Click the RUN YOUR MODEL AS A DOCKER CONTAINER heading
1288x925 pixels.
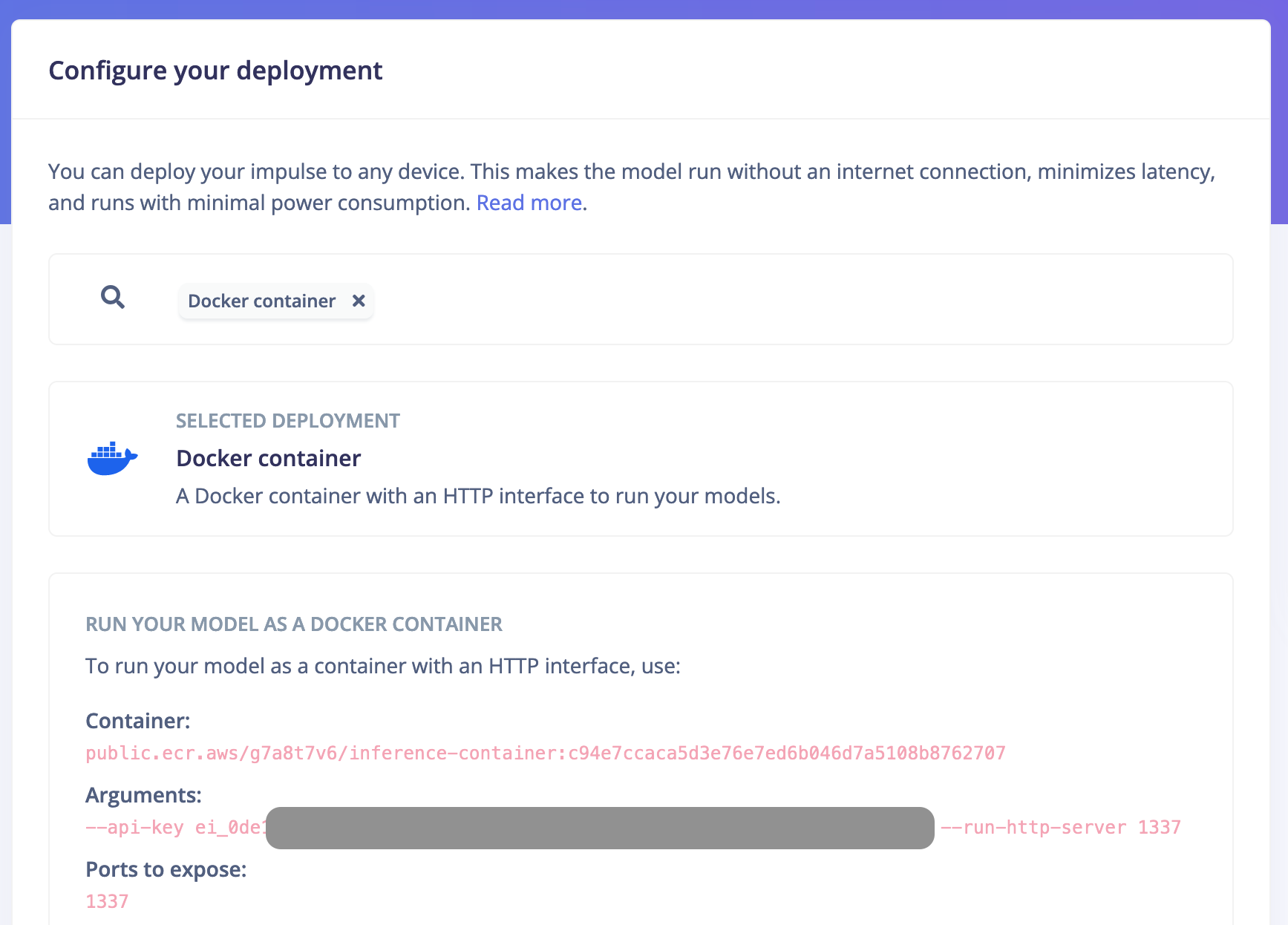click(294, 624)
